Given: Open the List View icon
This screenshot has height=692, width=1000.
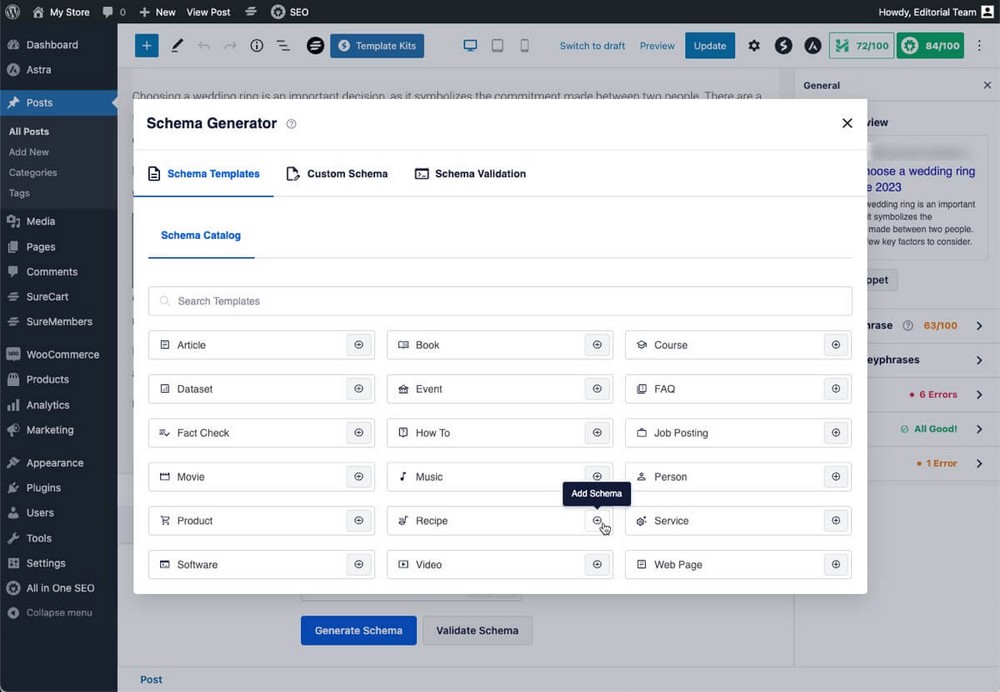Looking at the screenshot, I should [x=283, y=46].
